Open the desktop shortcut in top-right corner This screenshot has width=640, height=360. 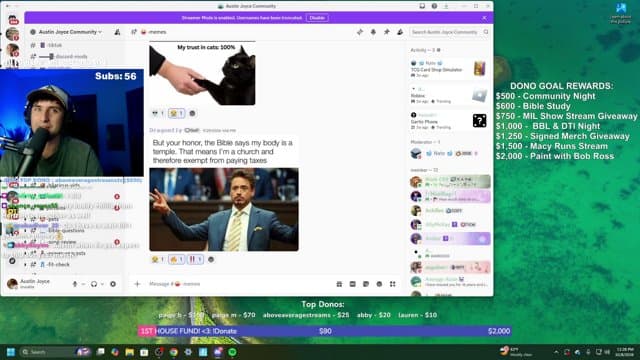[x=621, y=12]
